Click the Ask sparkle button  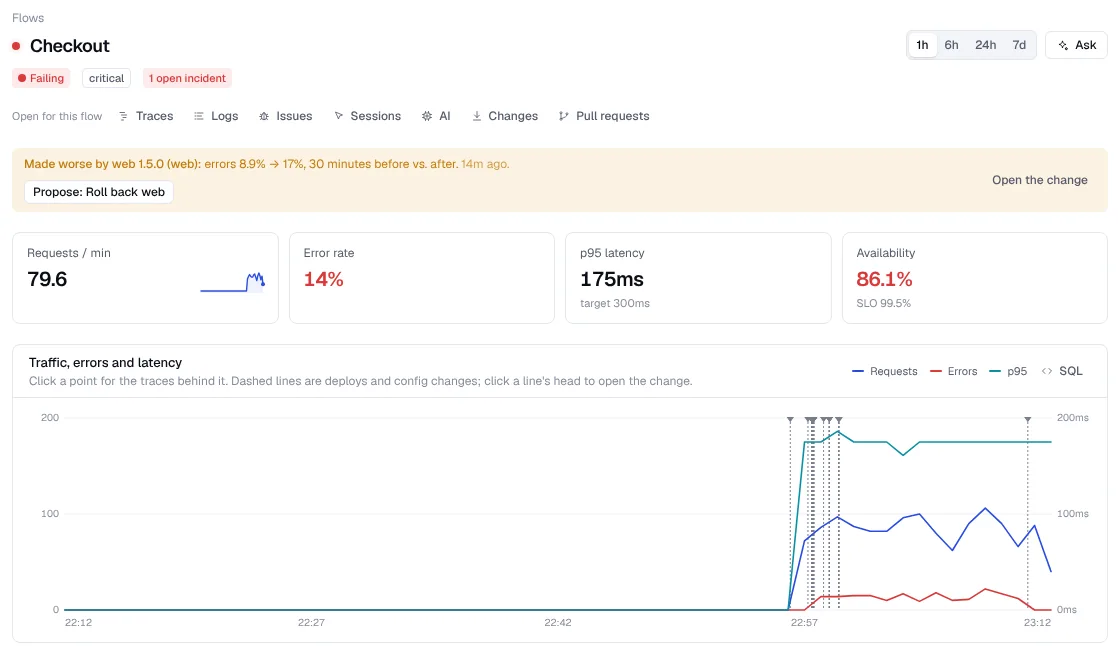coord(1076,45)
